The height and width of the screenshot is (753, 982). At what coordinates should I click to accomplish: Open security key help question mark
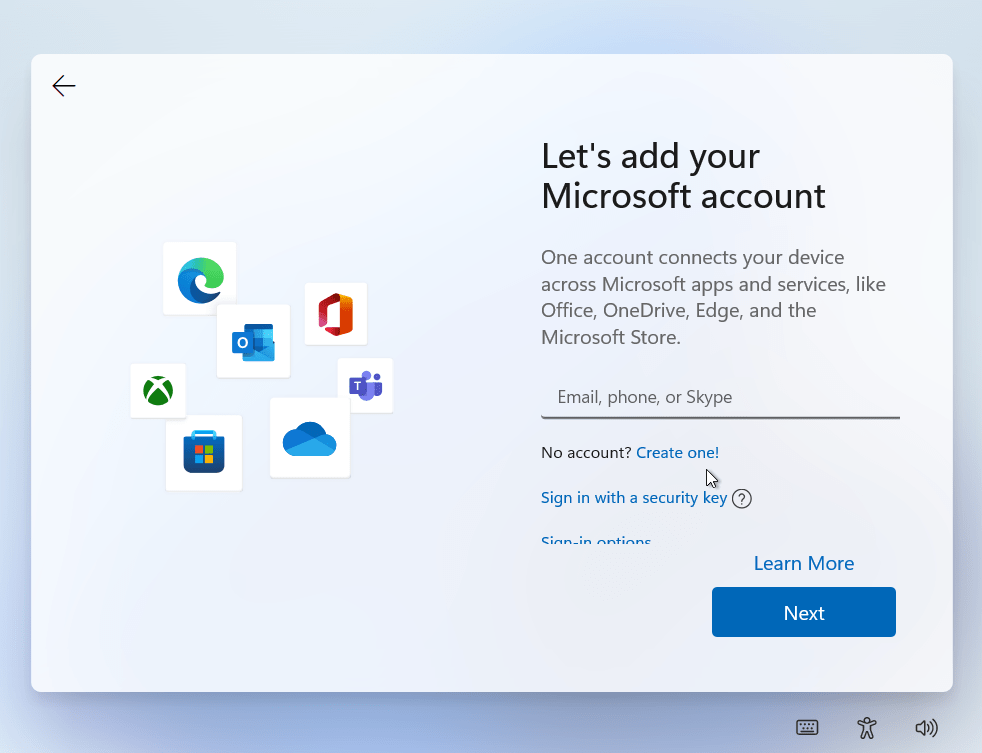742,499
